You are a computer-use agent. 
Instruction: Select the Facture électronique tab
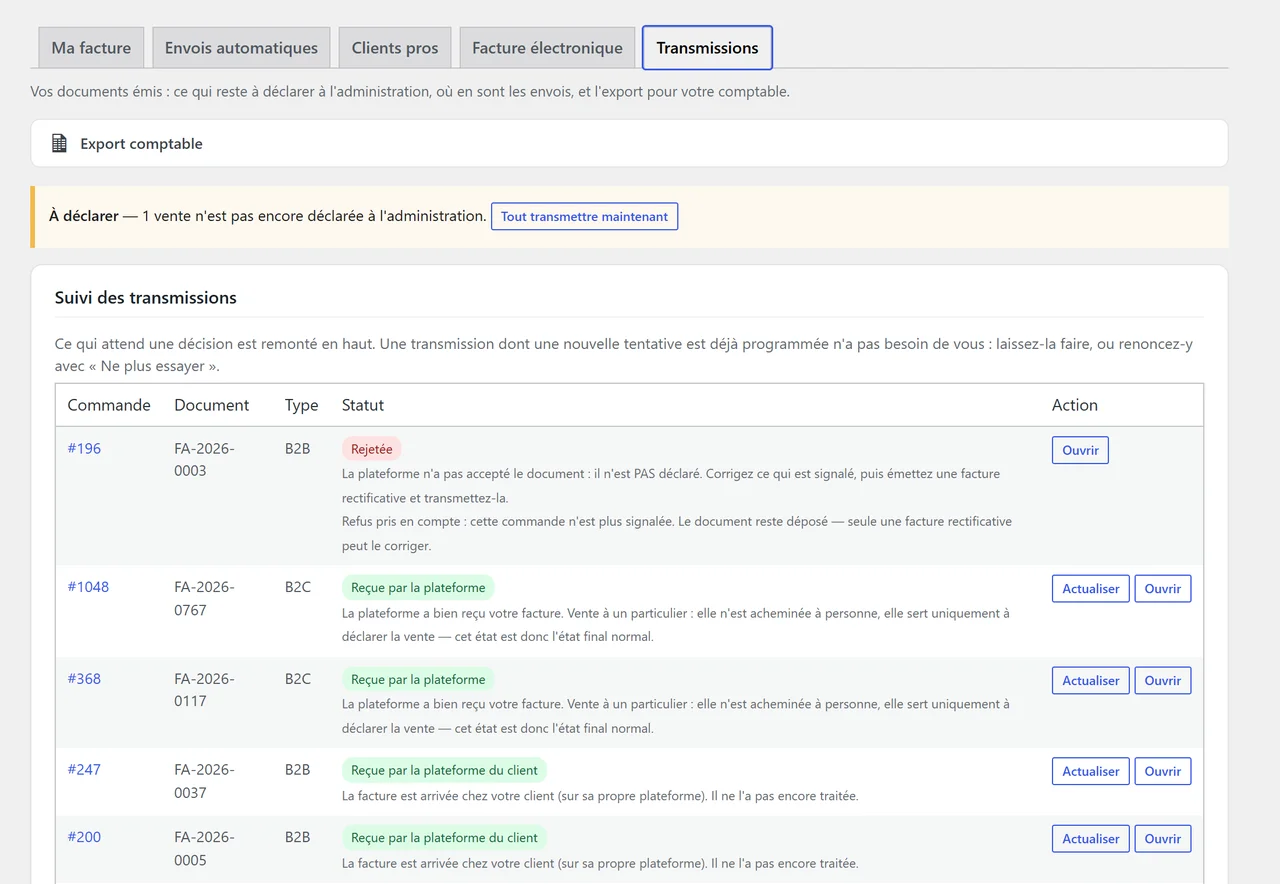point(547,48)
